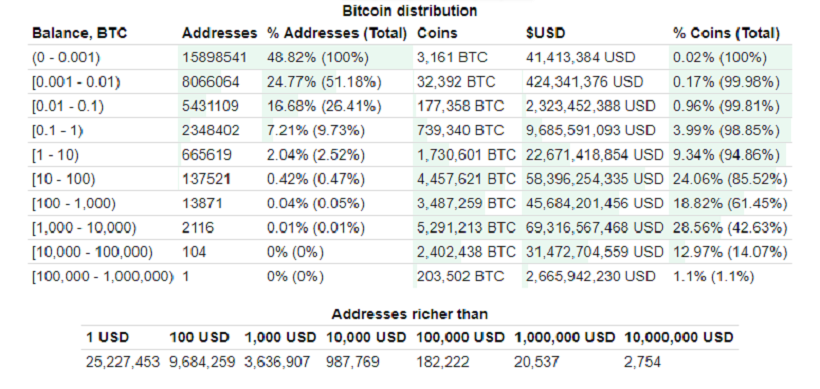The width and height of the screenshot is (820, 389).
Task: Click the "$USD" column header
Action: pyautogui.click(x=545, y=33)
